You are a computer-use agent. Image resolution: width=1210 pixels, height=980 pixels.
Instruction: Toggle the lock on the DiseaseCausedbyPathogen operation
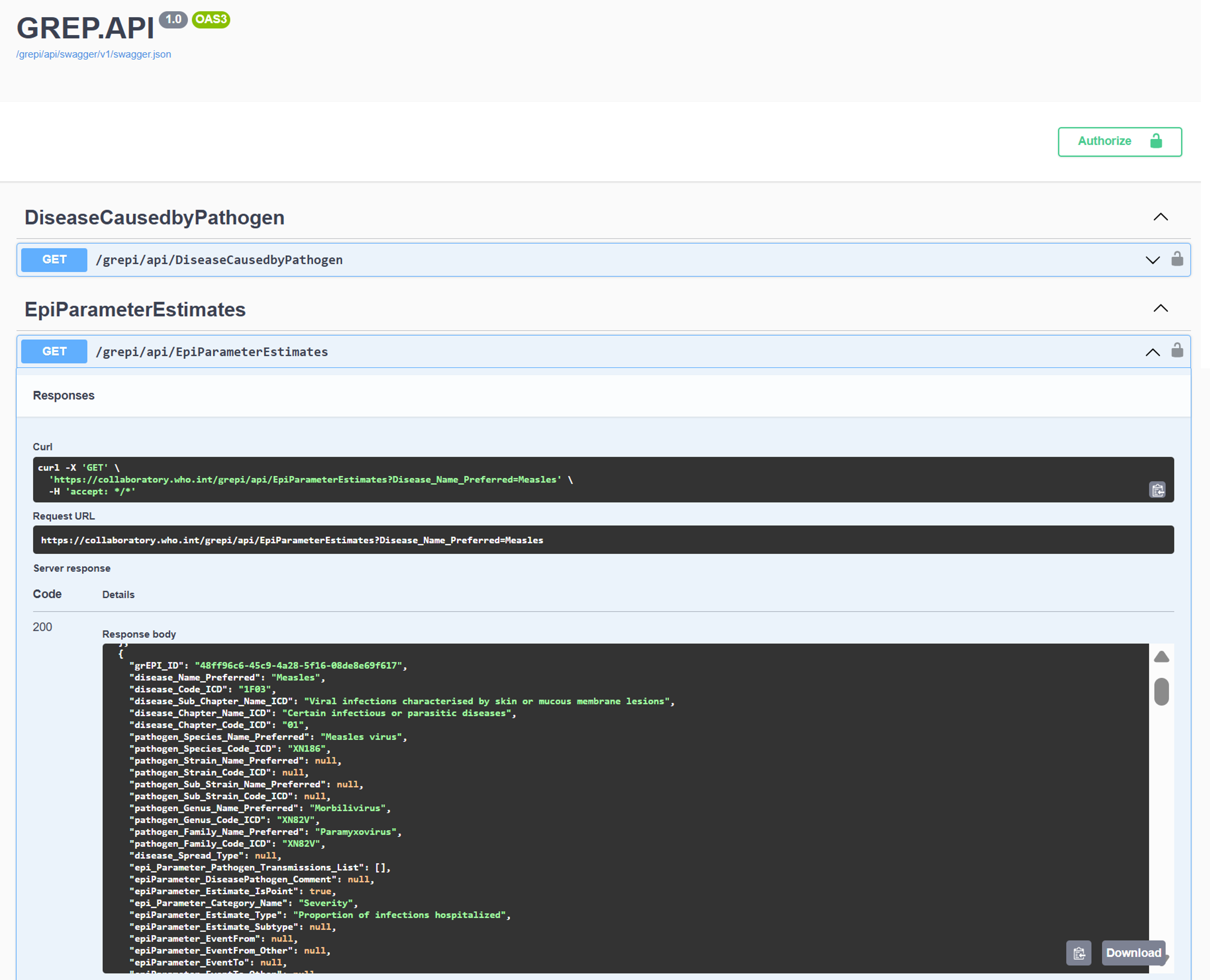1178,259
